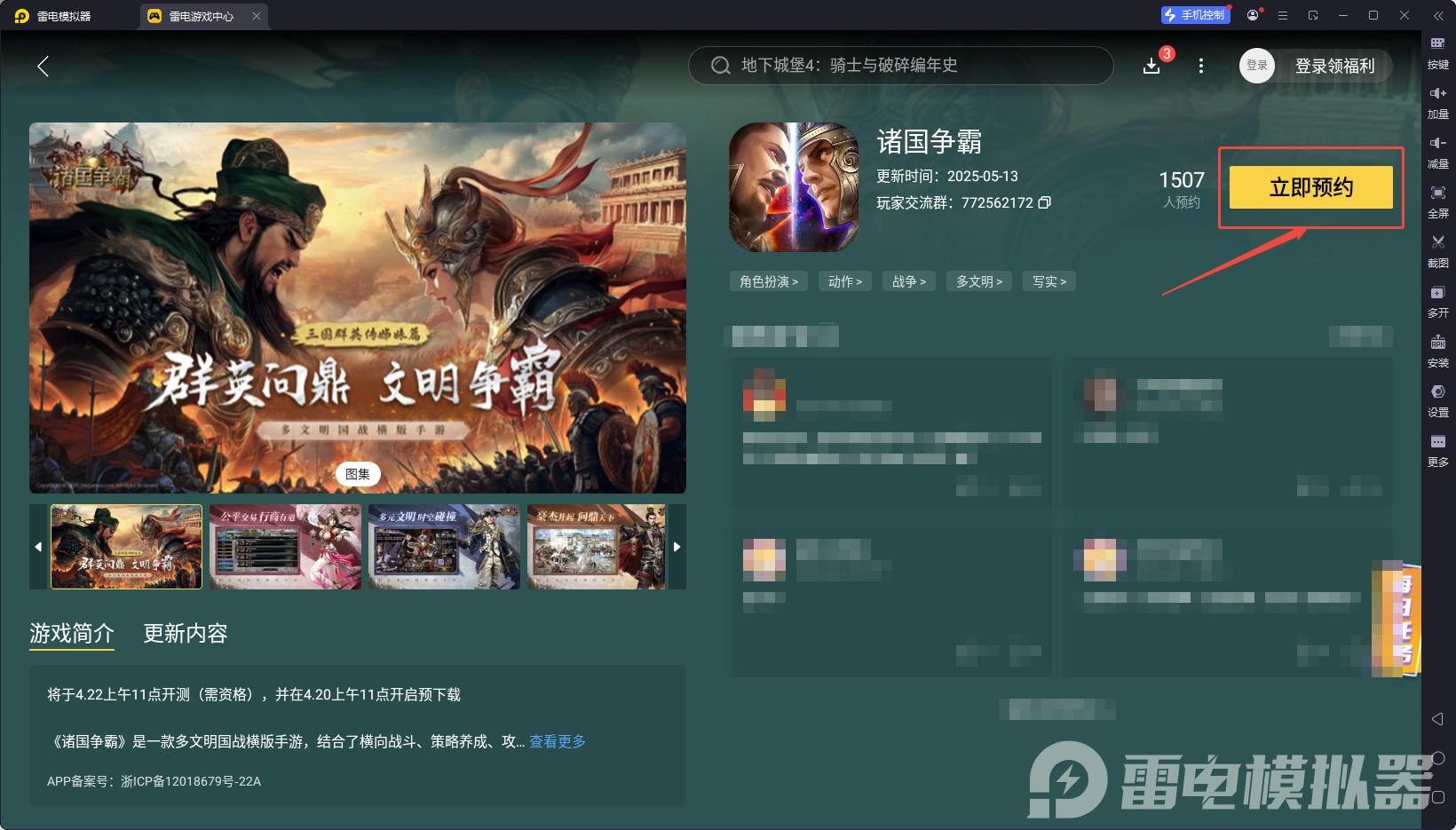The width and height of the screenshot is (1456, 830).
Task: Open the three-dot more options menu
Action: pyautogui.click(x=1201, y=66)
